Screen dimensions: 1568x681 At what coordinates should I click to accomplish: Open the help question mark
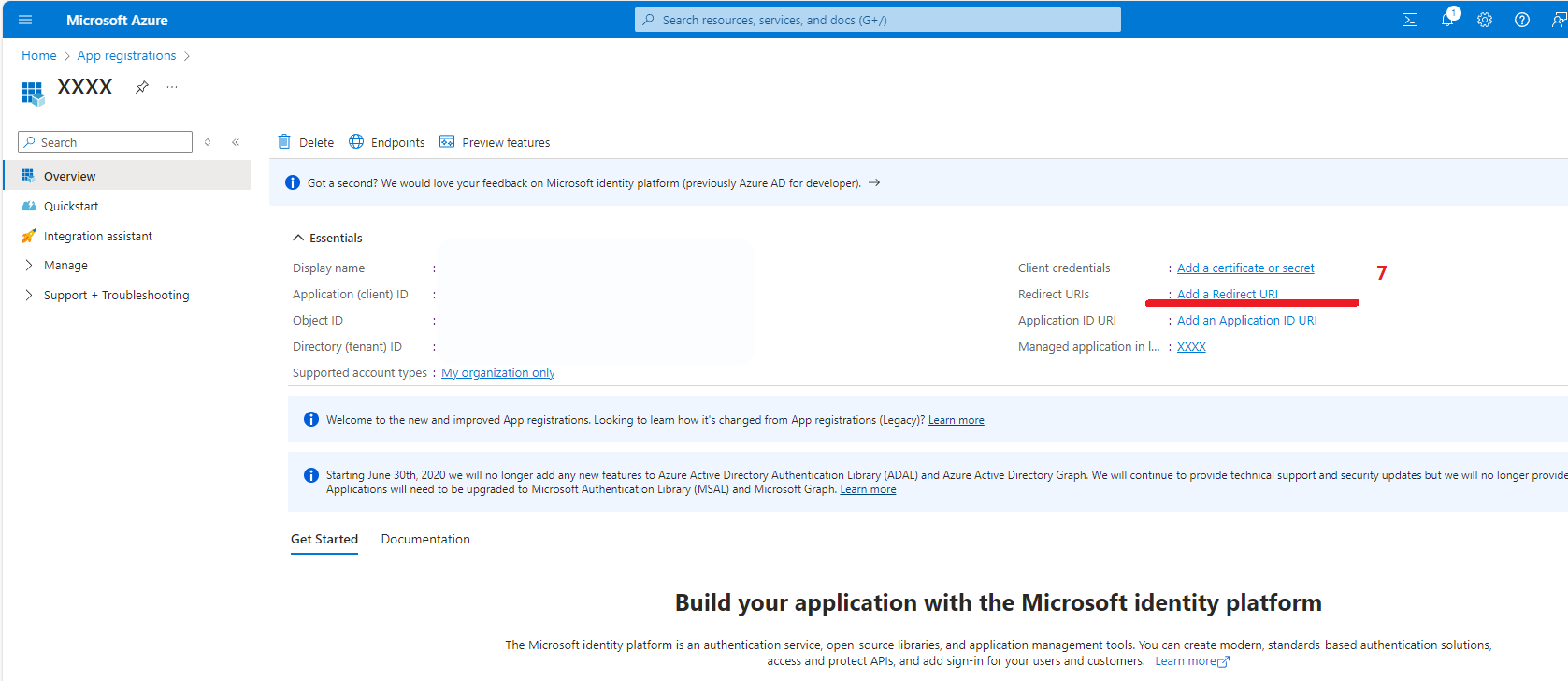(x=1522, y=20)
